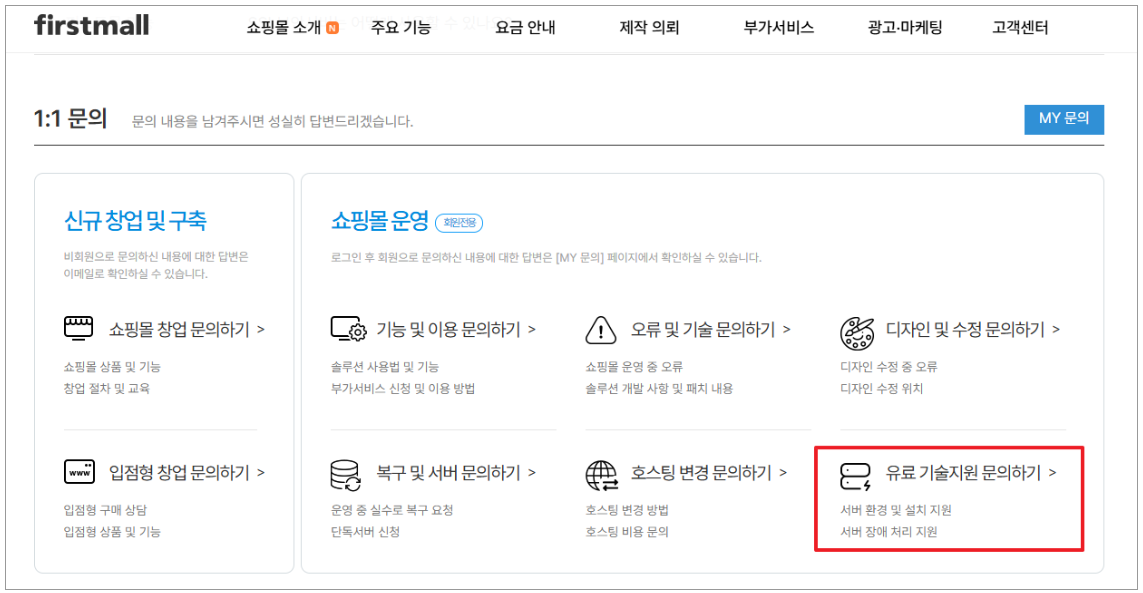The image size is (1143, 593).
Task: Open the 부가서비스 menu item
Action: (778, 28)
